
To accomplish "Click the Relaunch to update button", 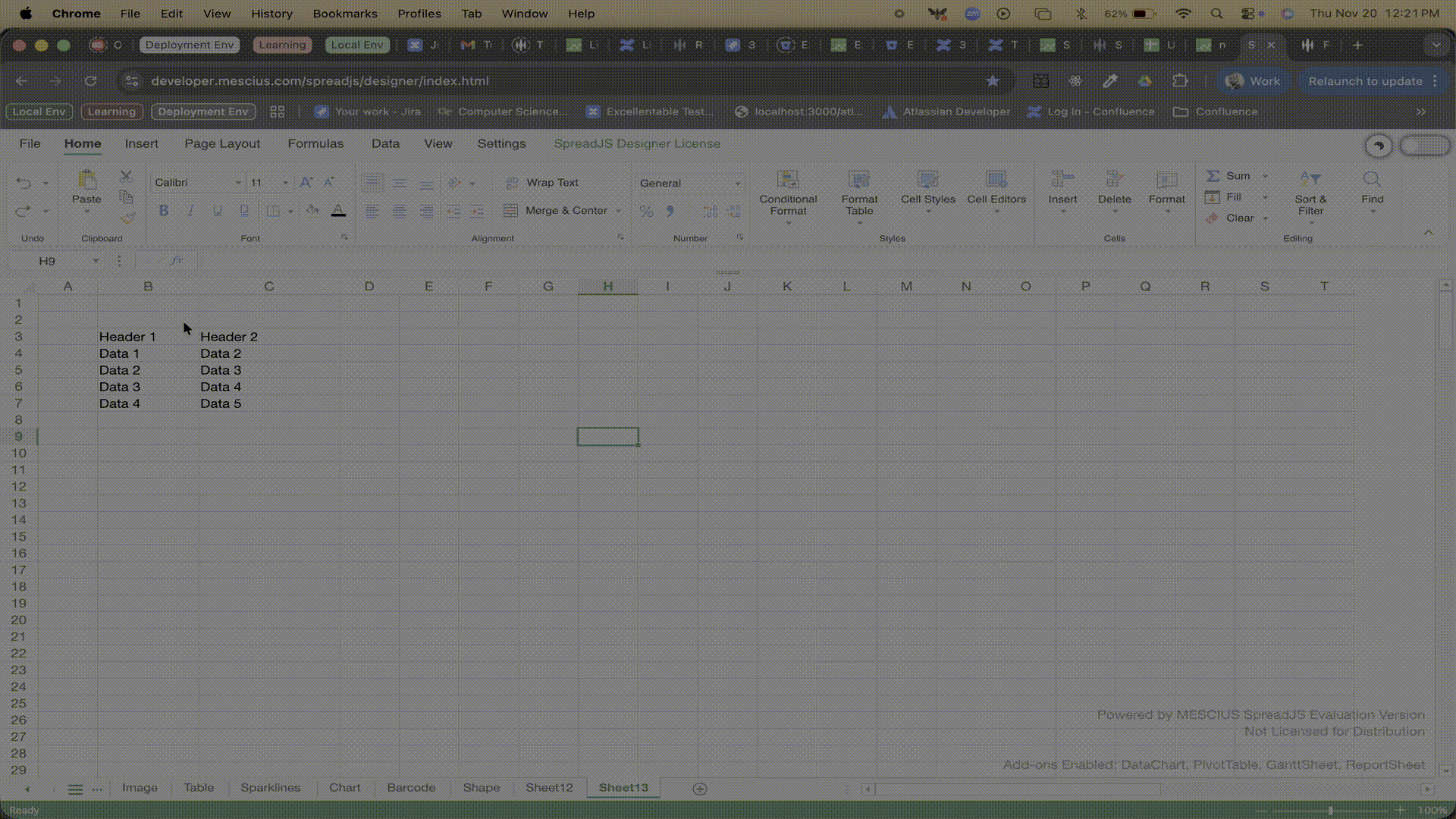I will 1364,81.
